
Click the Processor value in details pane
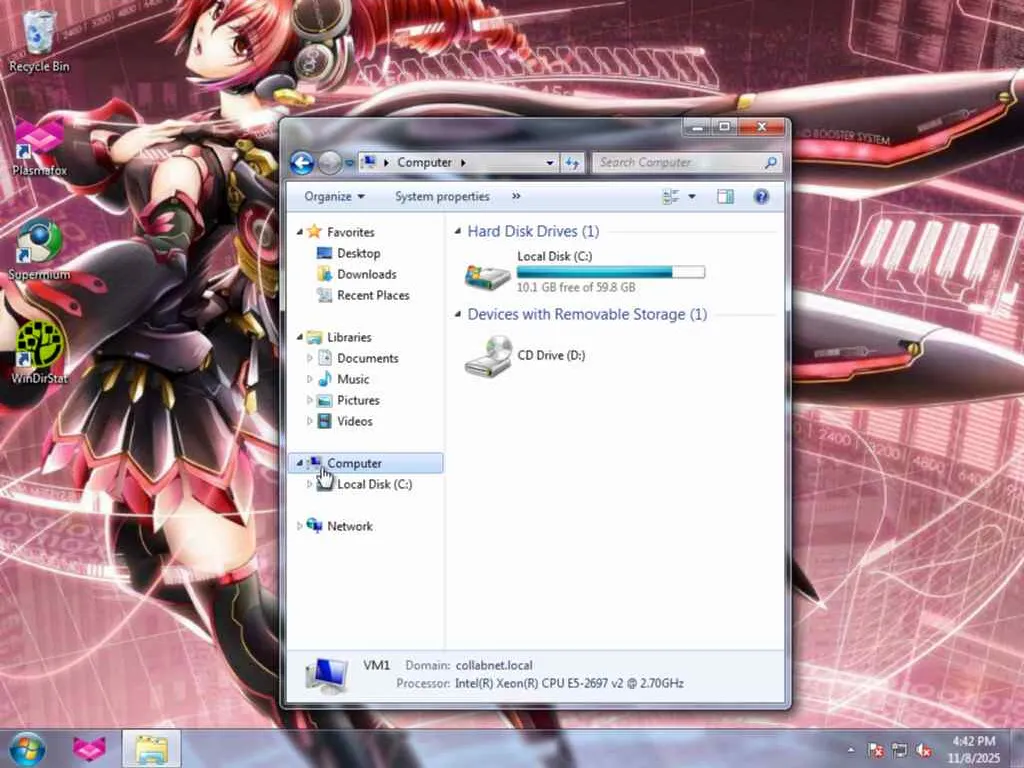pos(569,683)
